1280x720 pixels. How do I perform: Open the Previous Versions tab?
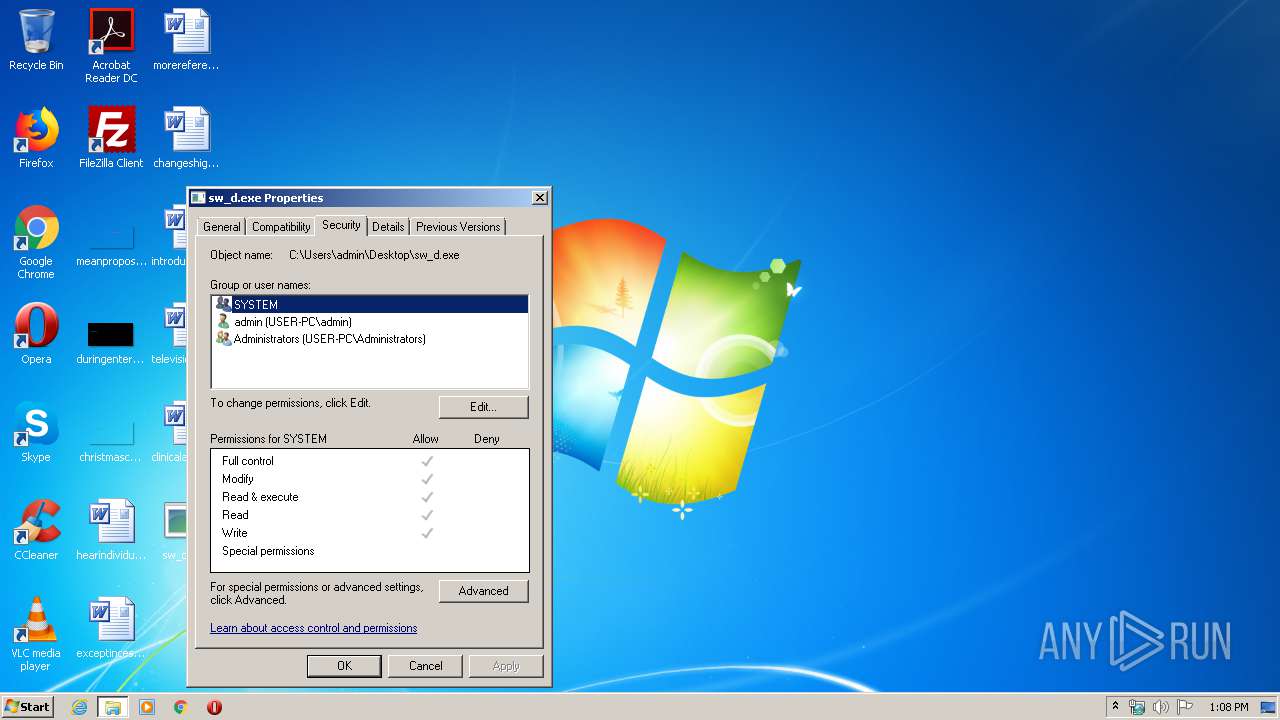(x=458, y=227)
